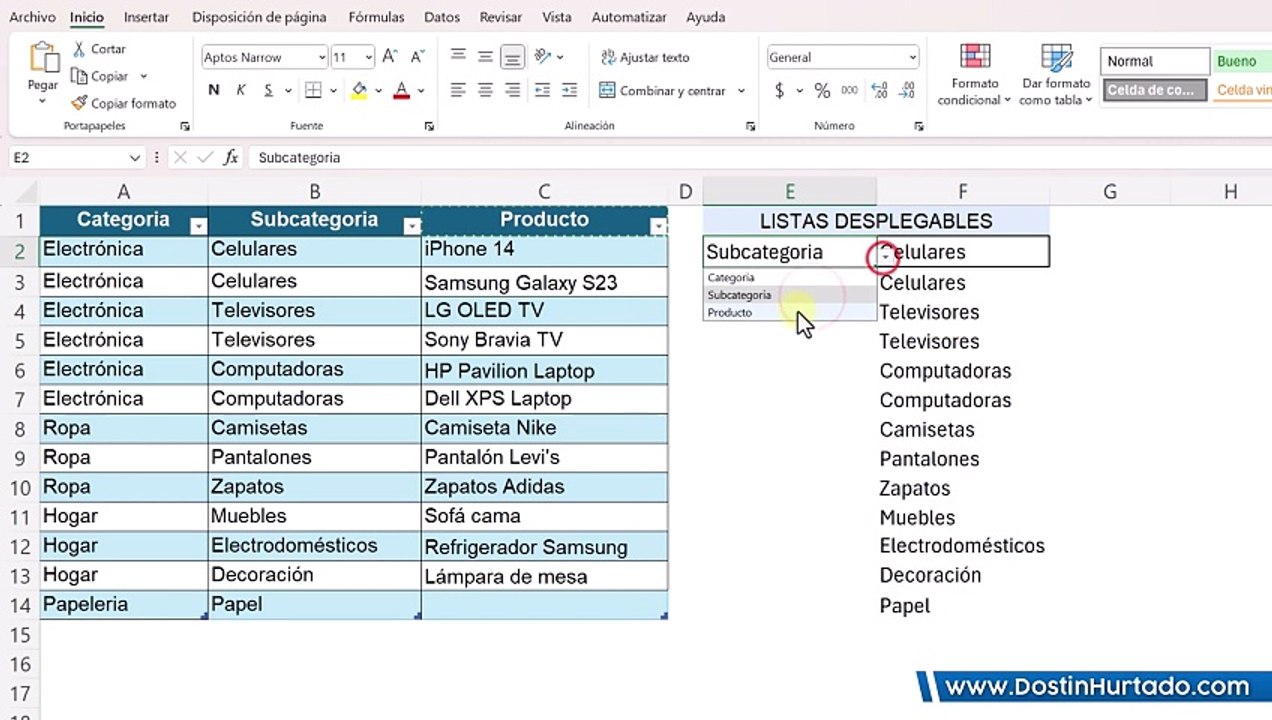Screen dimensions: 1272x720
Task: Apply fill color bucket
Action: coord(359,90)
